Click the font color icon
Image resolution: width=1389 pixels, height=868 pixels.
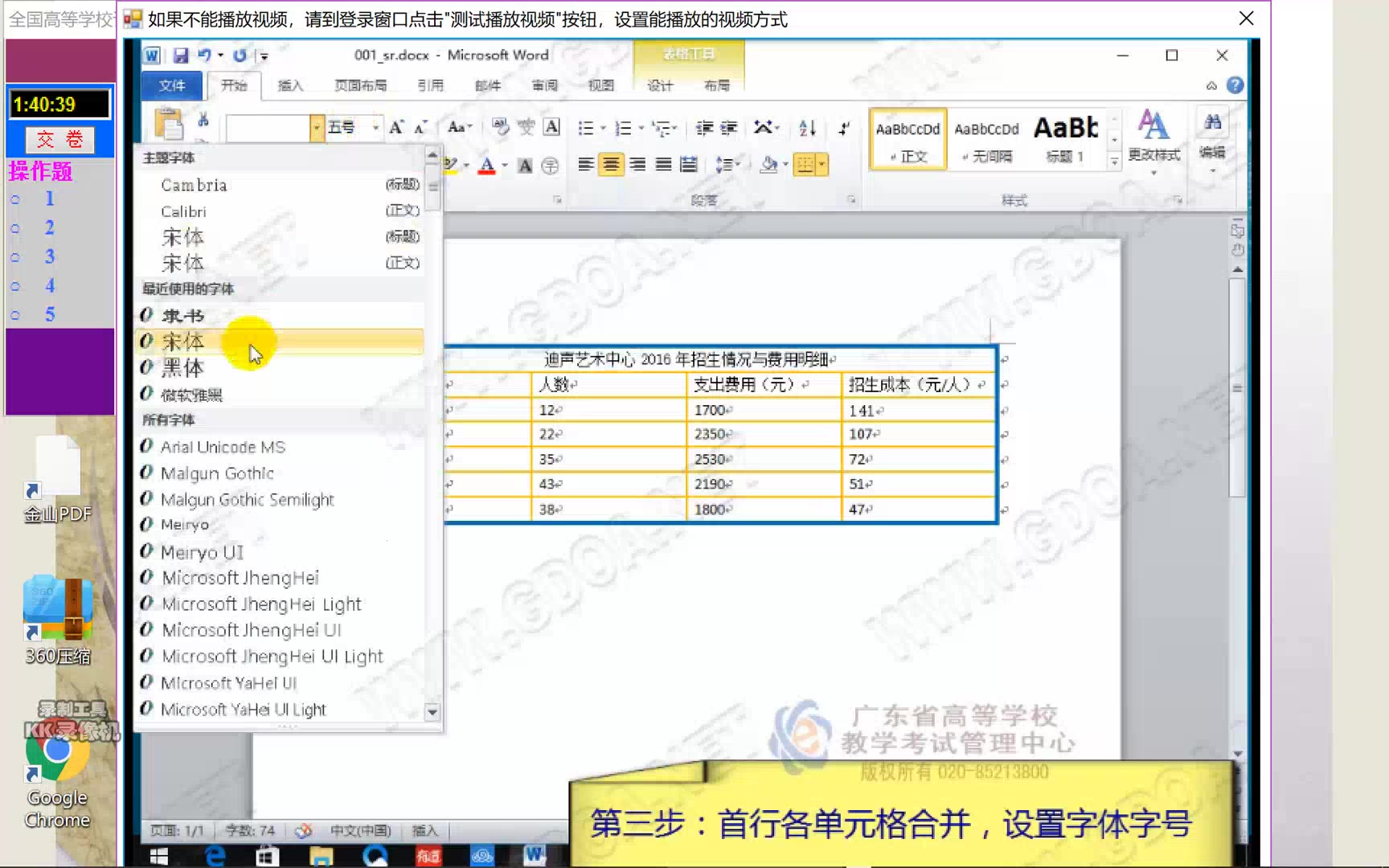[x=488, y=164]
